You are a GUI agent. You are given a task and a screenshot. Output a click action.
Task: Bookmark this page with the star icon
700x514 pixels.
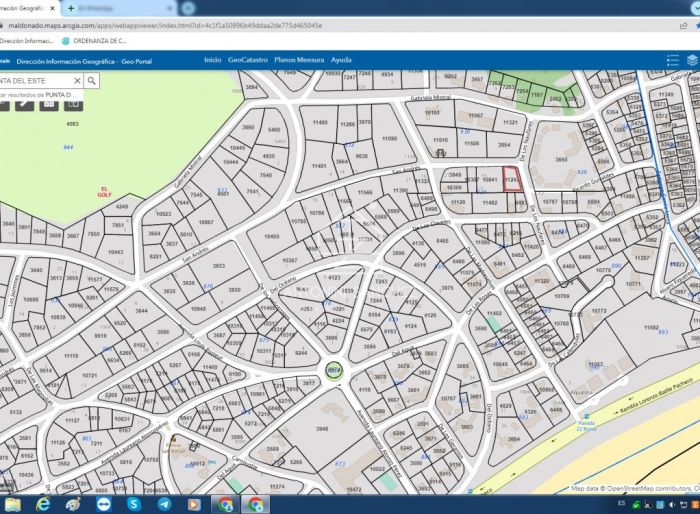click(697, 26)
